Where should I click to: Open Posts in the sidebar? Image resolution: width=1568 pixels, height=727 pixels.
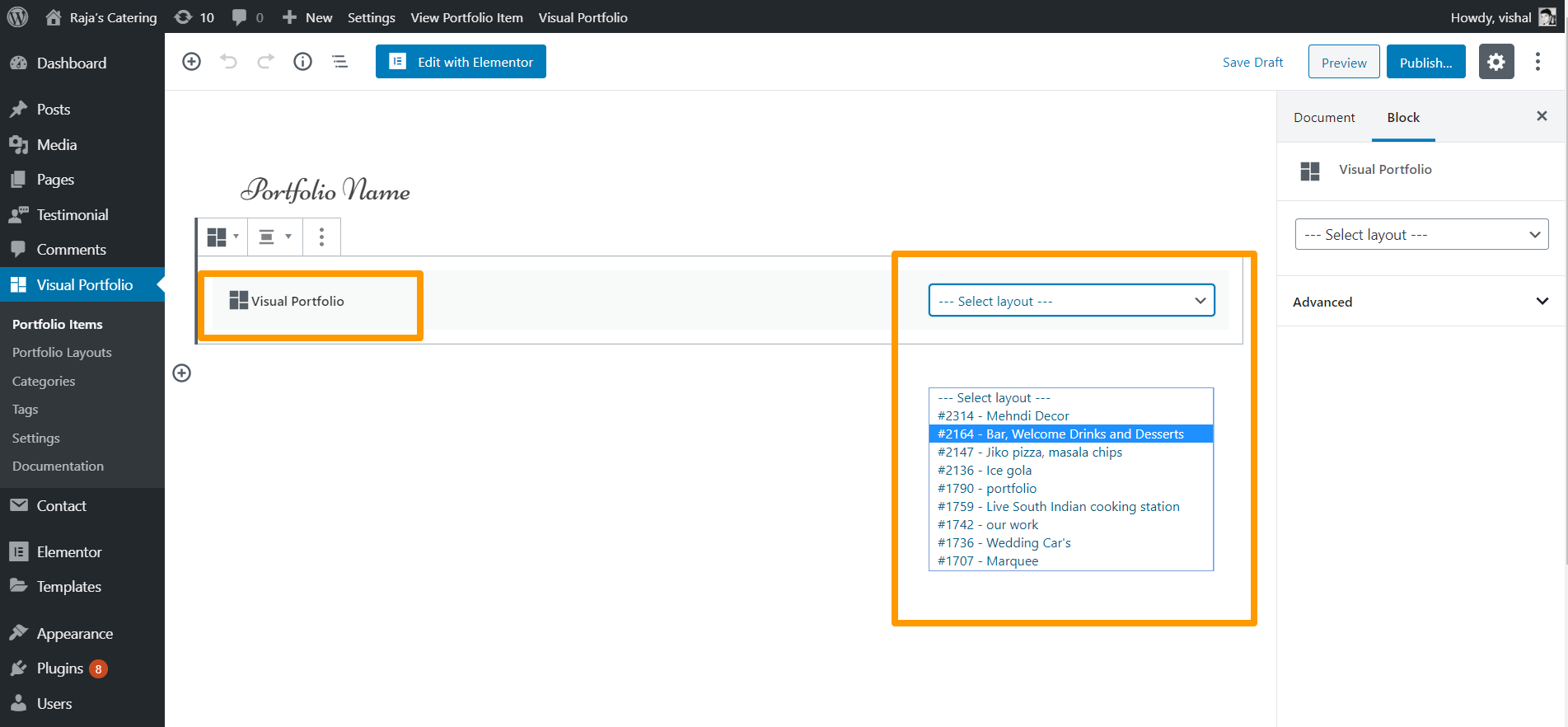coord(82,109)
